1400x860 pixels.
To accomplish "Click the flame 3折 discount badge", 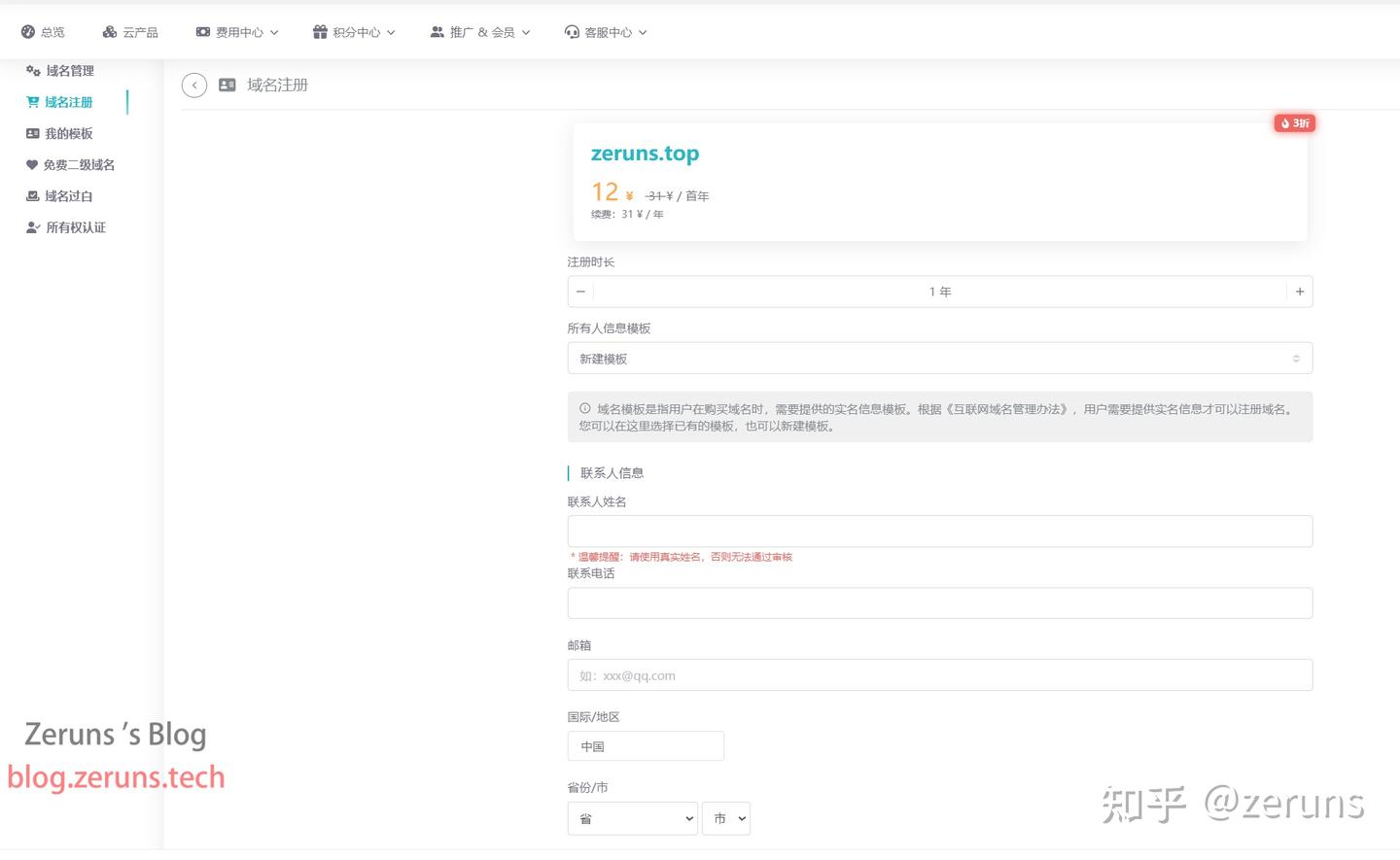I will [1294, 123].
